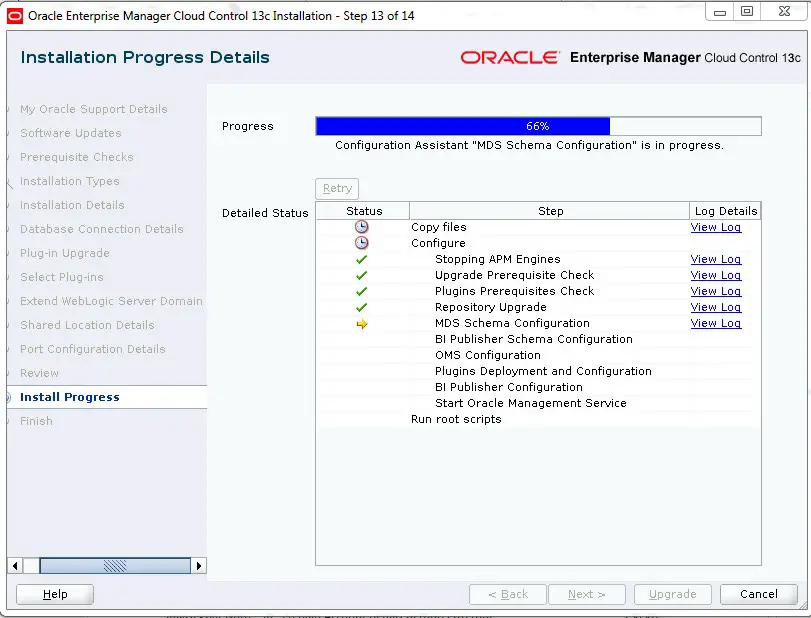This screenshot has width=811, height=618.
Task: Click the Help button
Action: click(55, 594)
